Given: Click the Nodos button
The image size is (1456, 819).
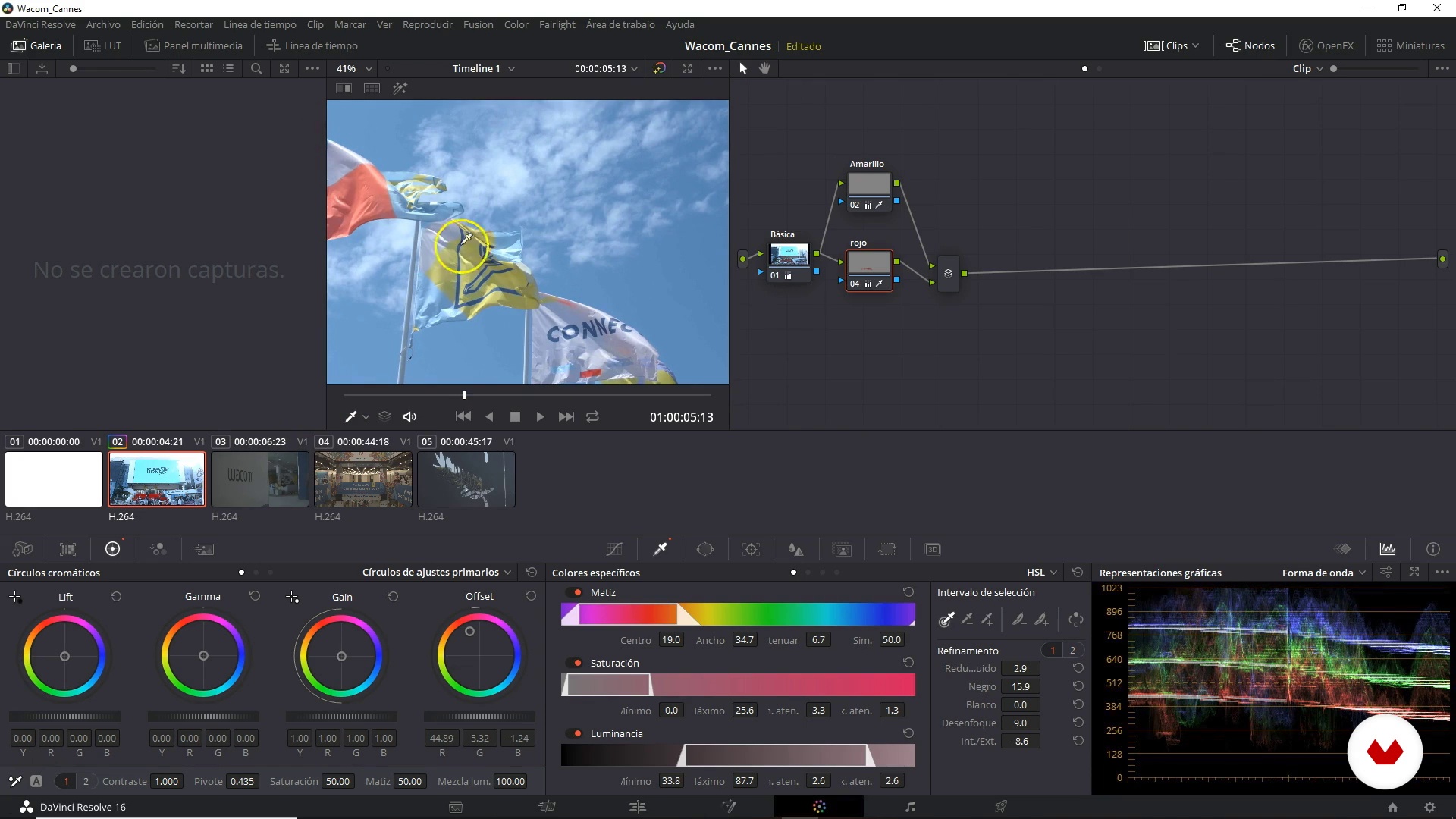Looking at the screenshot, I should [1250, 45].
